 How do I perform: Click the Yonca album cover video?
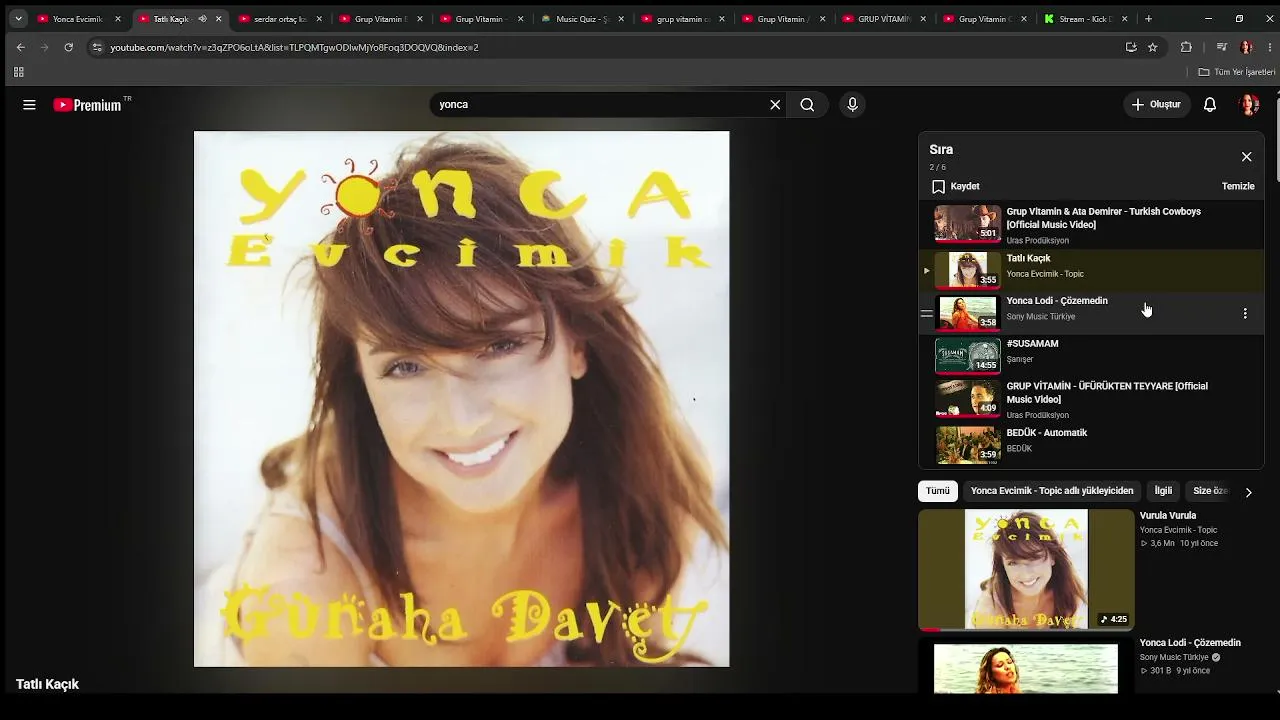(x=462, y=399)
